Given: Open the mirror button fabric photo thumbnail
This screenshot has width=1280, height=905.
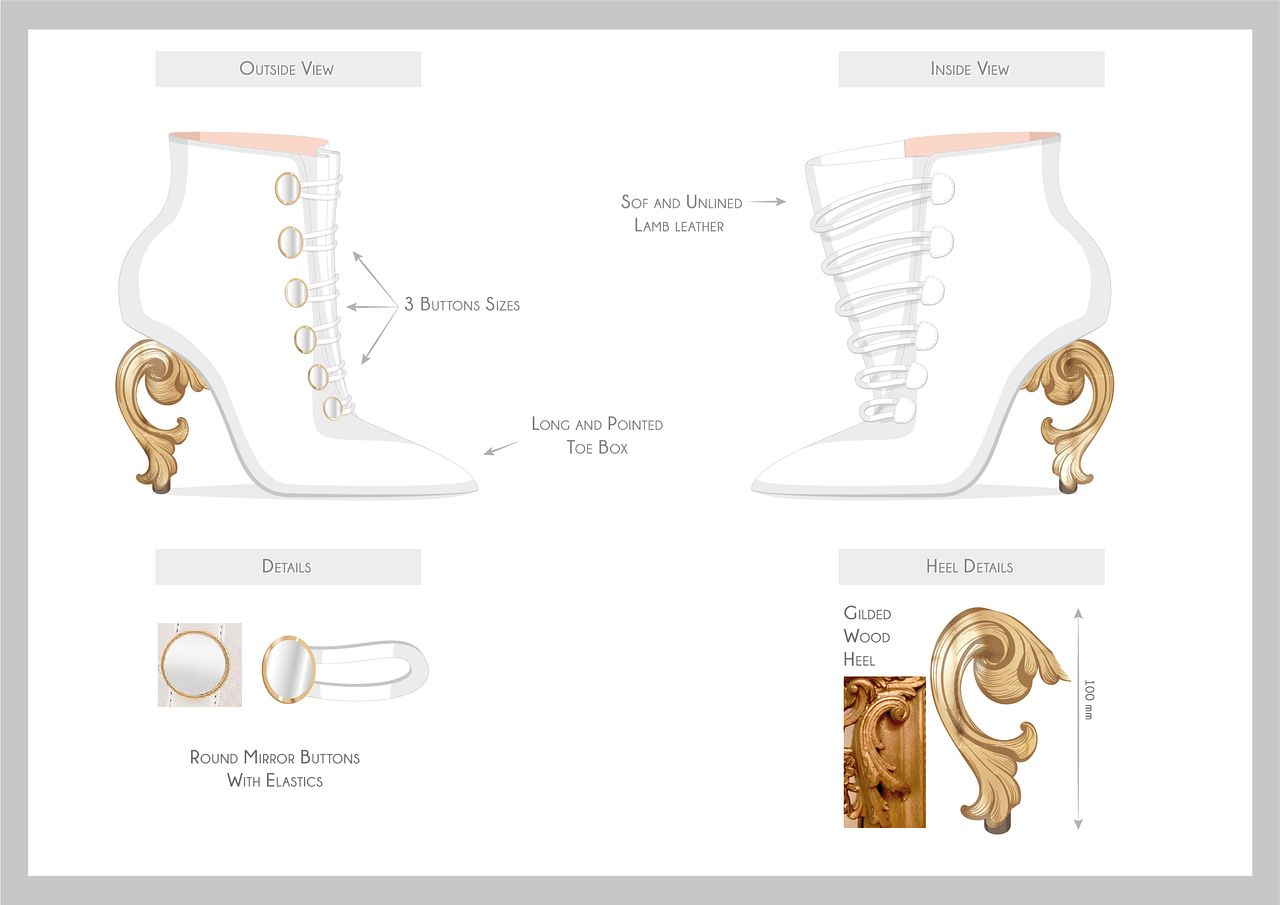Looking at the screenshot, I should click(199, 665).
